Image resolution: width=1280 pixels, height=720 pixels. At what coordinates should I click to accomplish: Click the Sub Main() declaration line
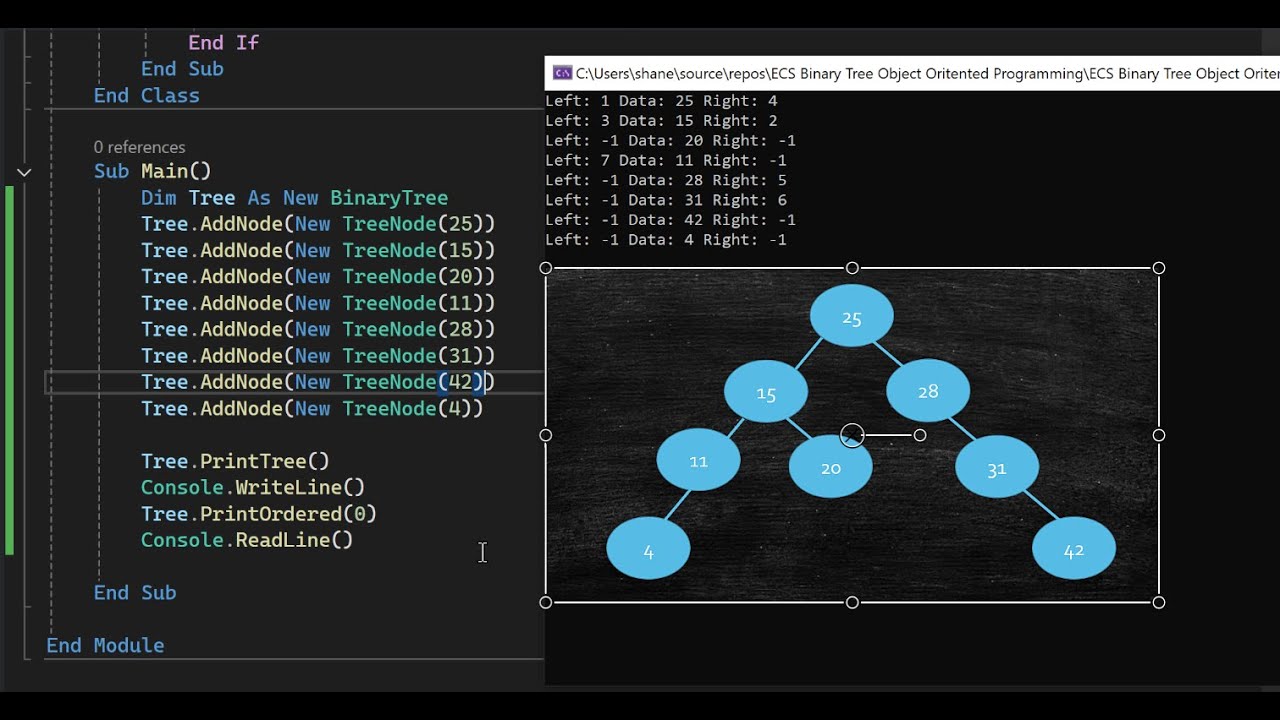click(x=152, y=171)
